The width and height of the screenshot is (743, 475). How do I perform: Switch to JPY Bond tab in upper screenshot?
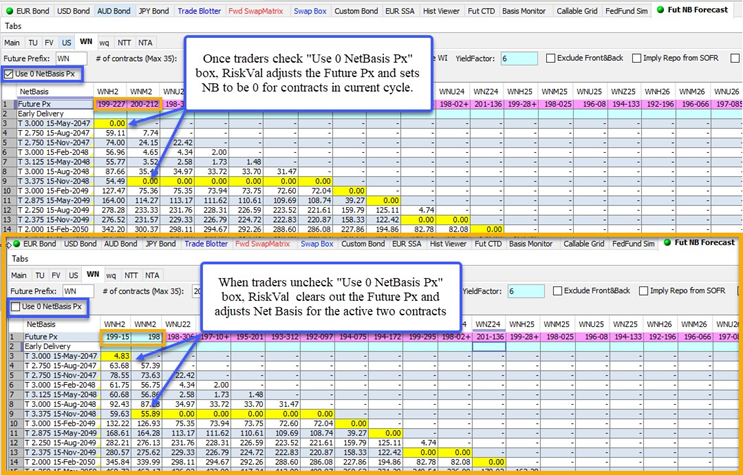154,10
